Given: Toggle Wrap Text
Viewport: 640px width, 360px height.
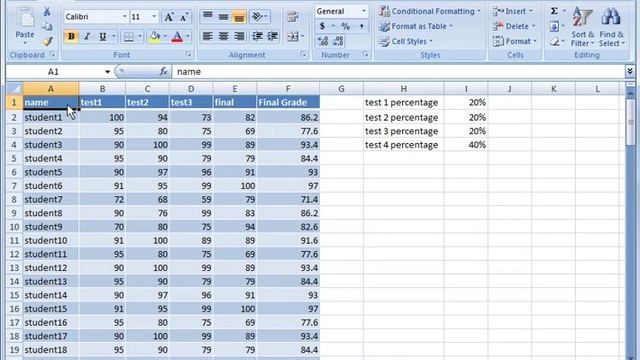Looking at the screenshot, I should (x=292, y=17).
